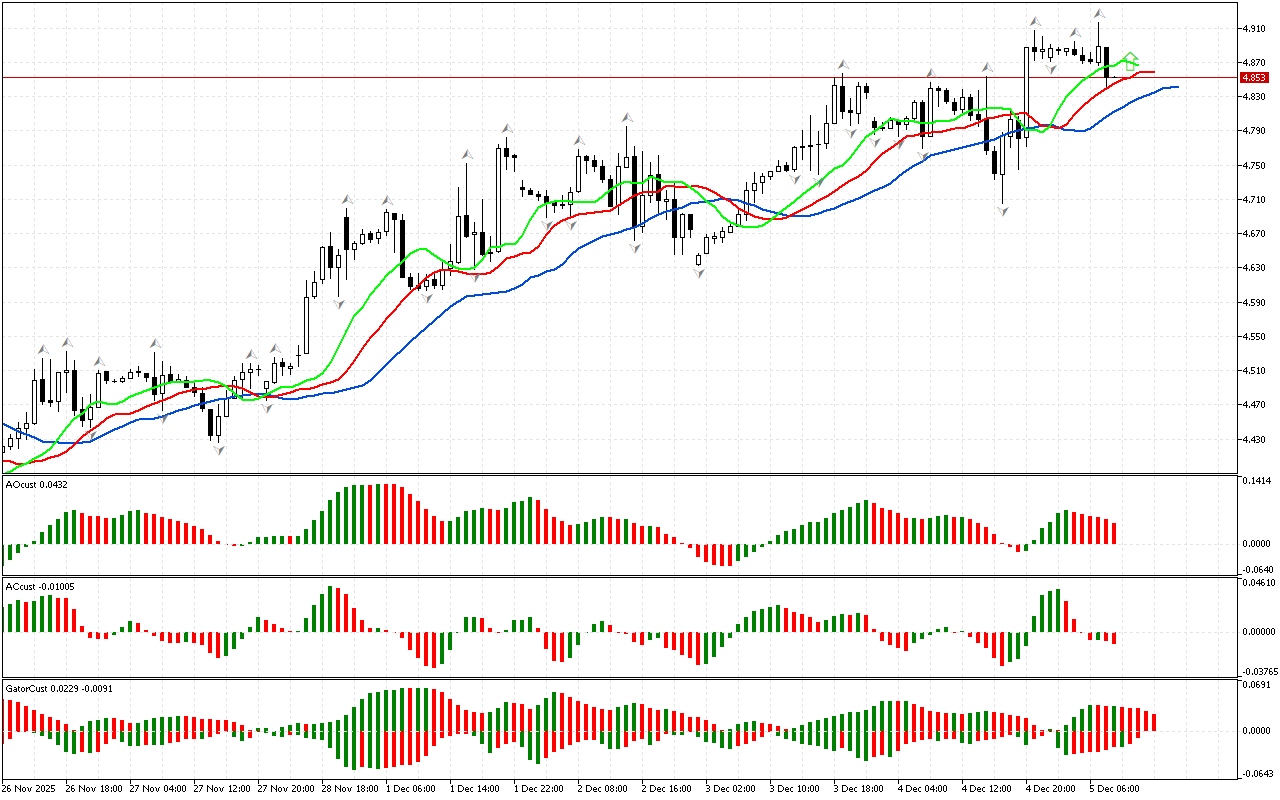Select the 0.0691 value on the GatorCust scale

click(1256, 685)
